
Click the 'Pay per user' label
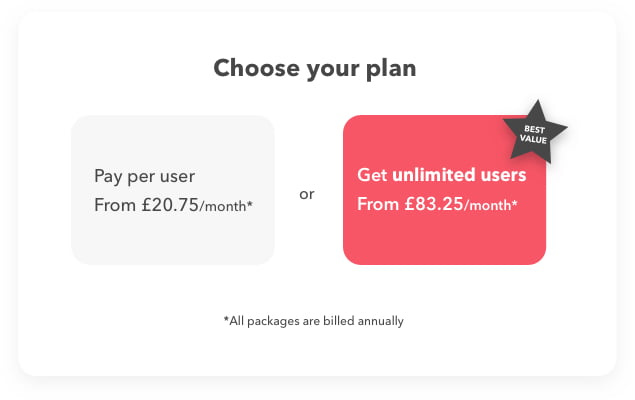click(x=145, y=177)
